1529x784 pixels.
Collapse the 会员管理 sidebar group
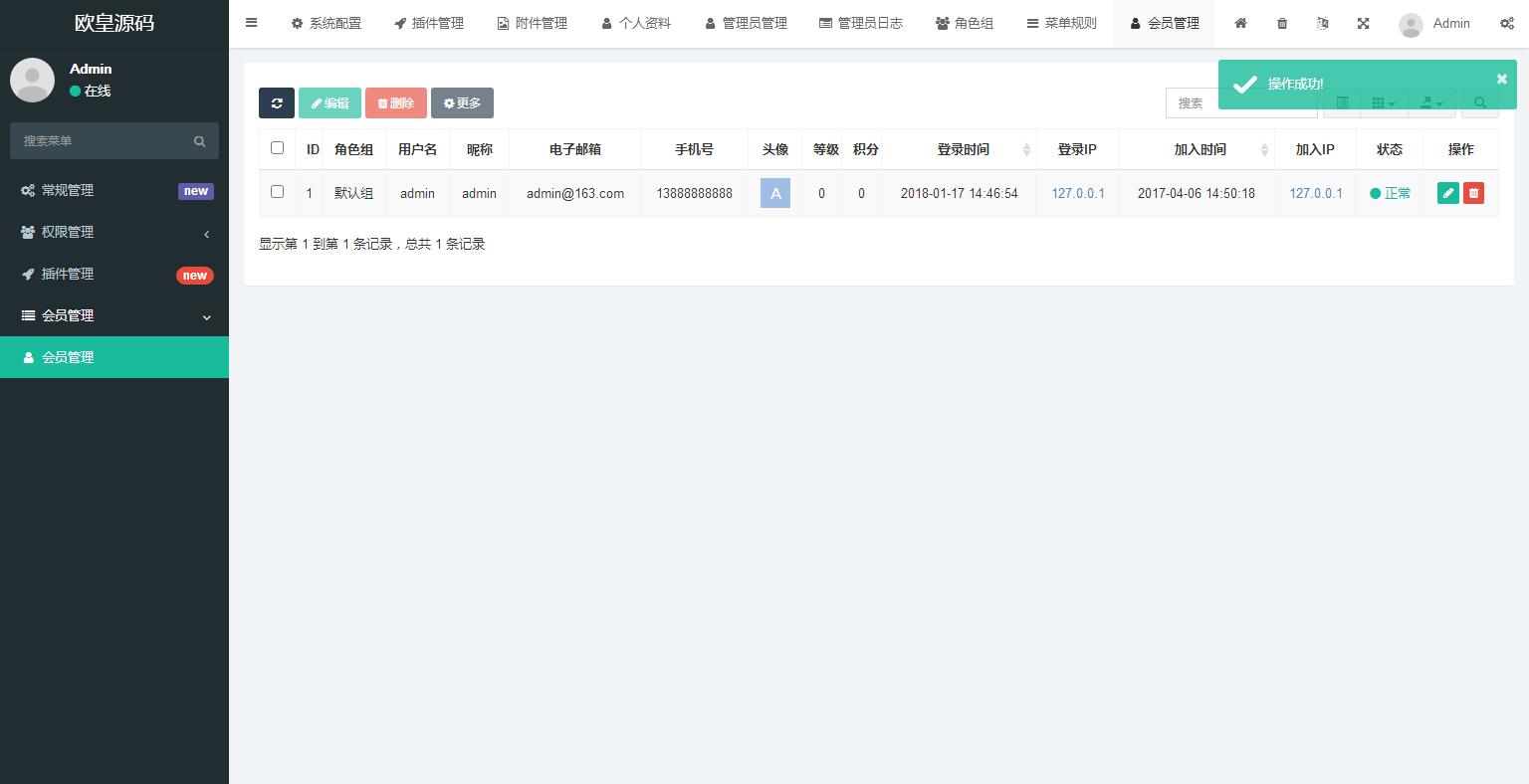coord(113,315)
